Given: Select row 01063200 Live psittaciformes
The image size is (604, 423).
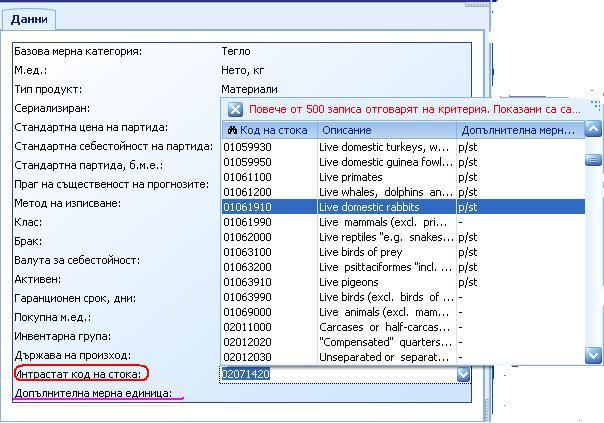Looking at the screenshot, I should pyautogui.click(x=403, y=267).
